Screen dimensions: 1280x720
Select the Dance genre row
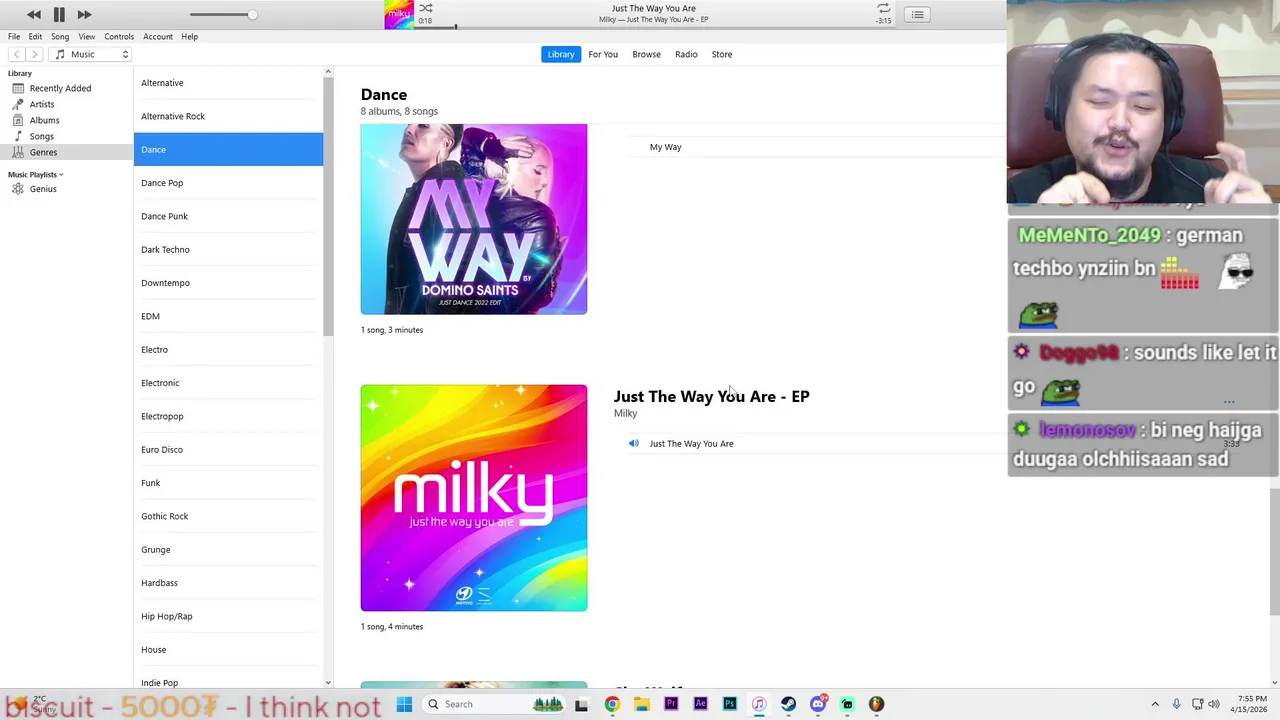(228, 149)
